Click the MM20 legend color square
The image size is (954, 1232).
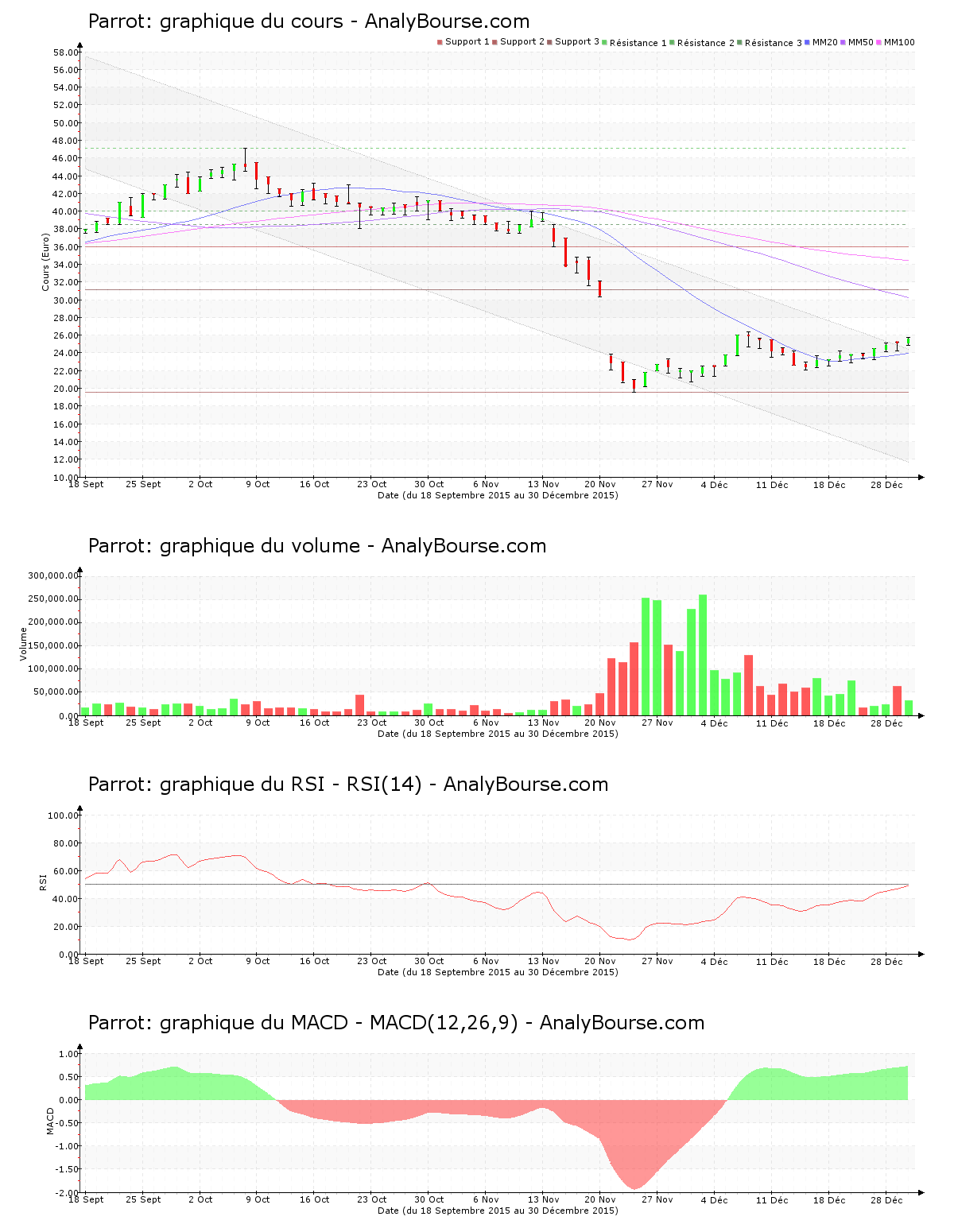tap(808, 42)
